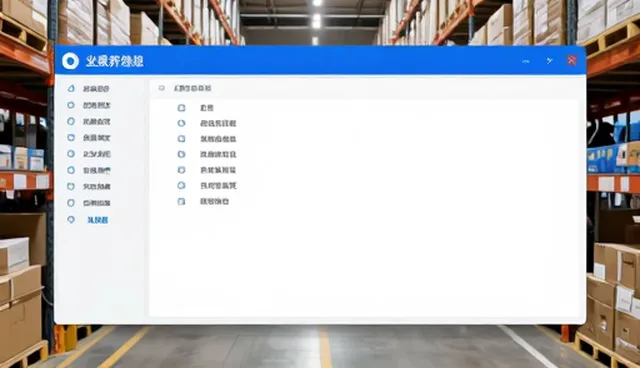
Task: Select the sixth row in the content list
Action: click(207, 186)
